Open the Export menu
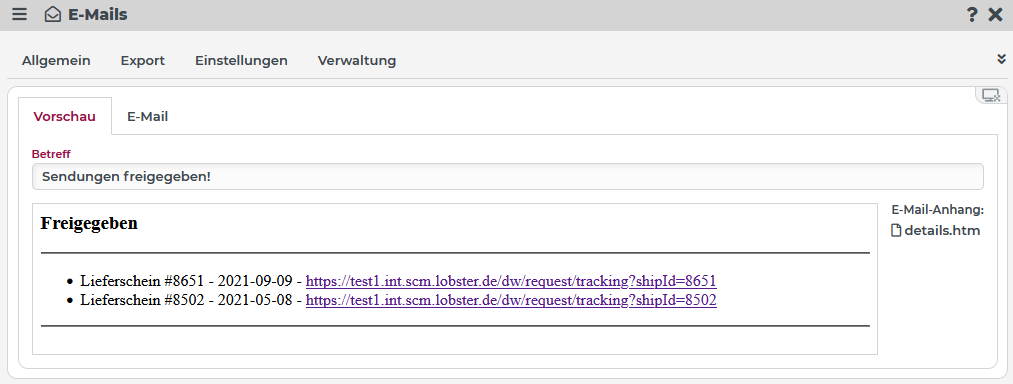1013x384 pixels. (143, 61)
